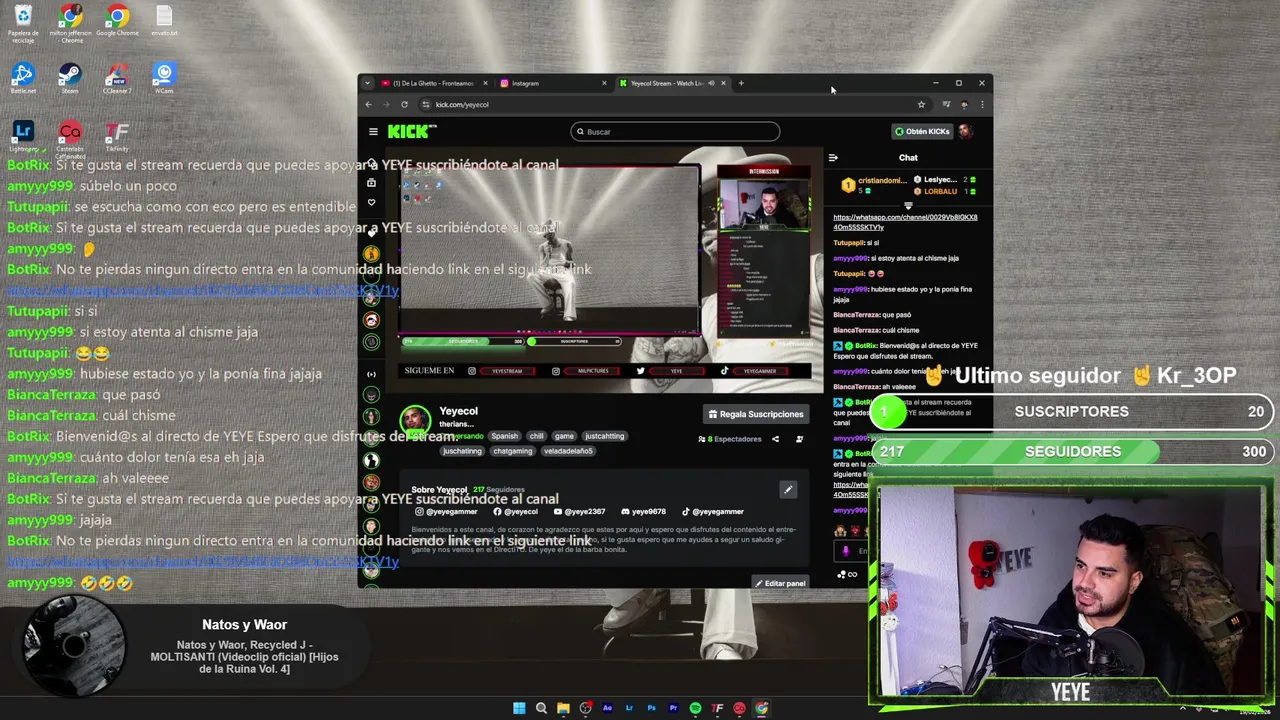Viewport: 1280px width, 720px height.
Task: Open yeye9678 Discord link
Action: point(643,511)
